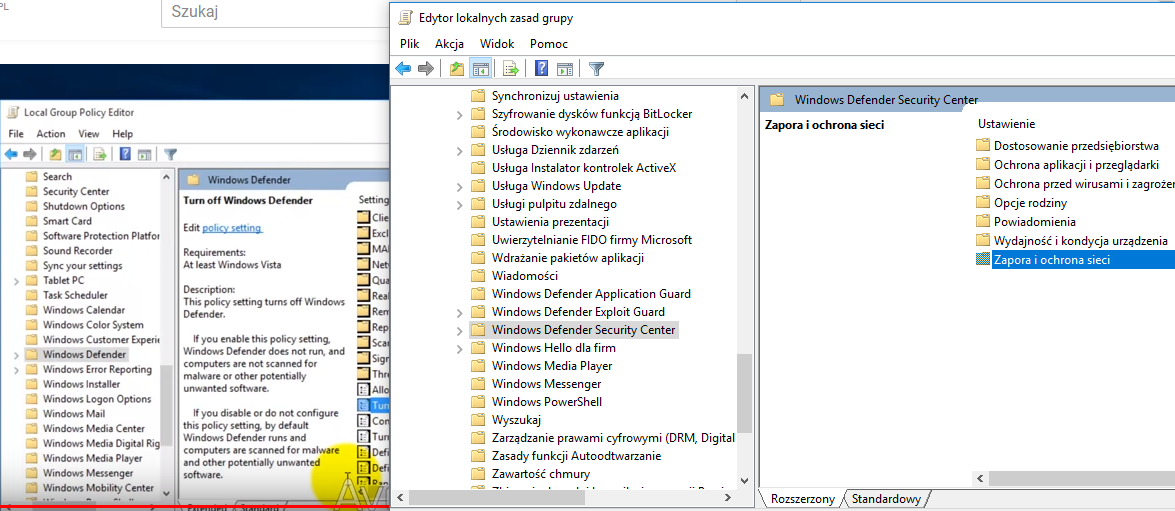Screen dimensions: 1175x511
Task: Click Back arrow in Local Group Policy Editor toolbar
Action: pos(11,154)
